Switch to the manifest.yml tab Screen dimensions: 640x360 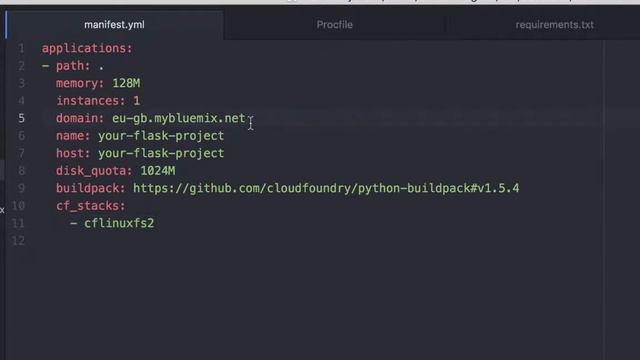point(114,25)
